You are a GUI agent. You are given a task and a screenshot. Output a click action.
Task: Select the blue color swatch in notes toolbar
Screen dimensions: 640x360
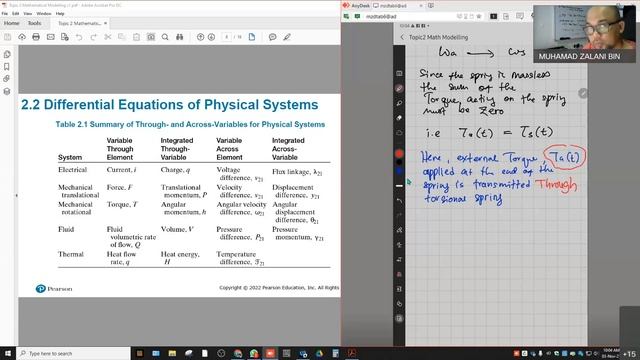tap(399, 171)
